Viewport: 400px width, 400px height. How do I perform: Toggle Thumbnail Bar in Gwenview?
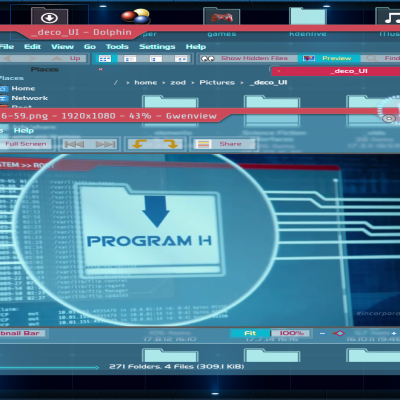coord(22,333)
